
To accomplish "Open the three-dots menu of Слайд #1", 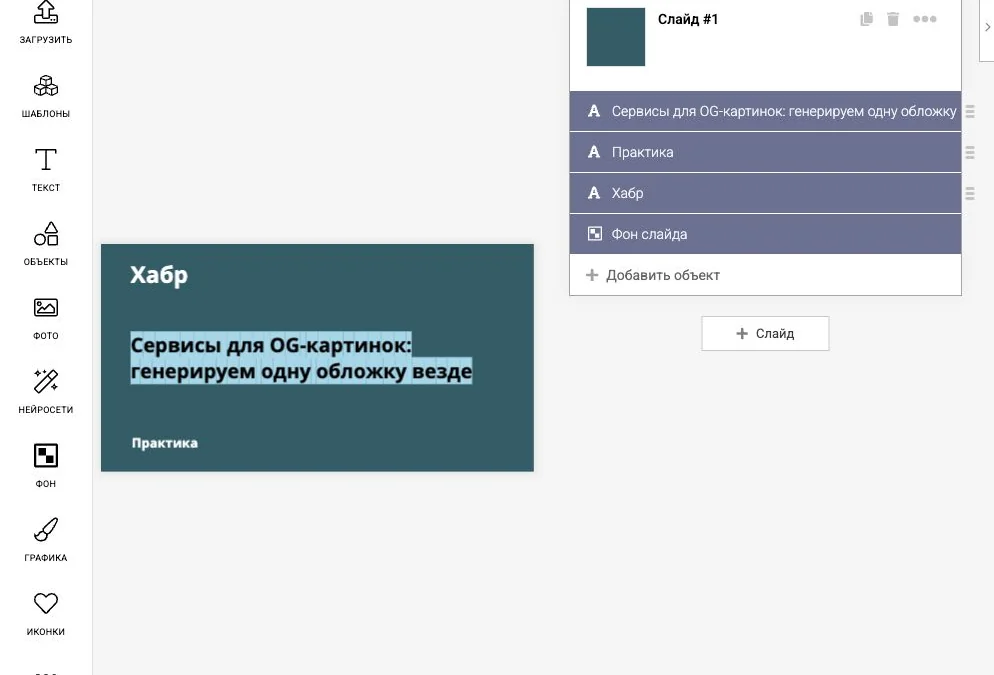I will (924, 19).
